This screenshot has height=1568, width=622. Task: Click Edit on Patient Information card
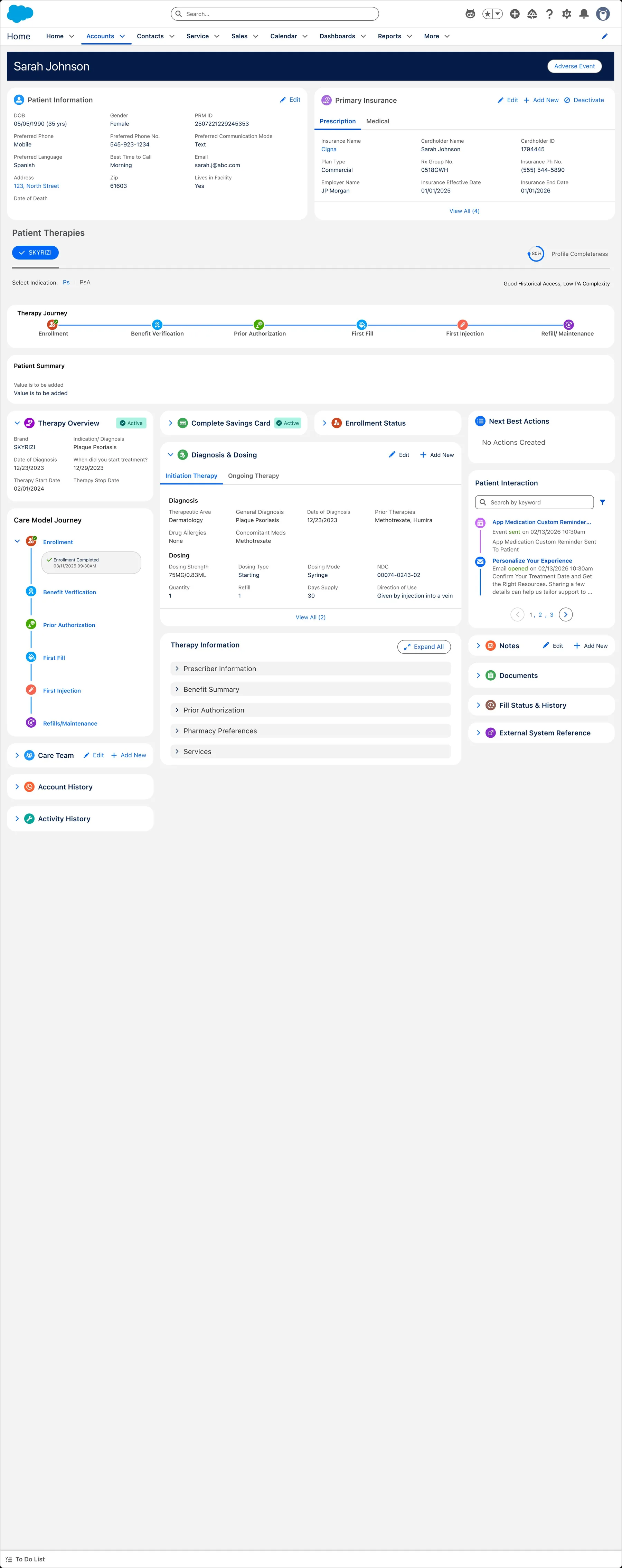pyautogui.click(x=290, y=100)
